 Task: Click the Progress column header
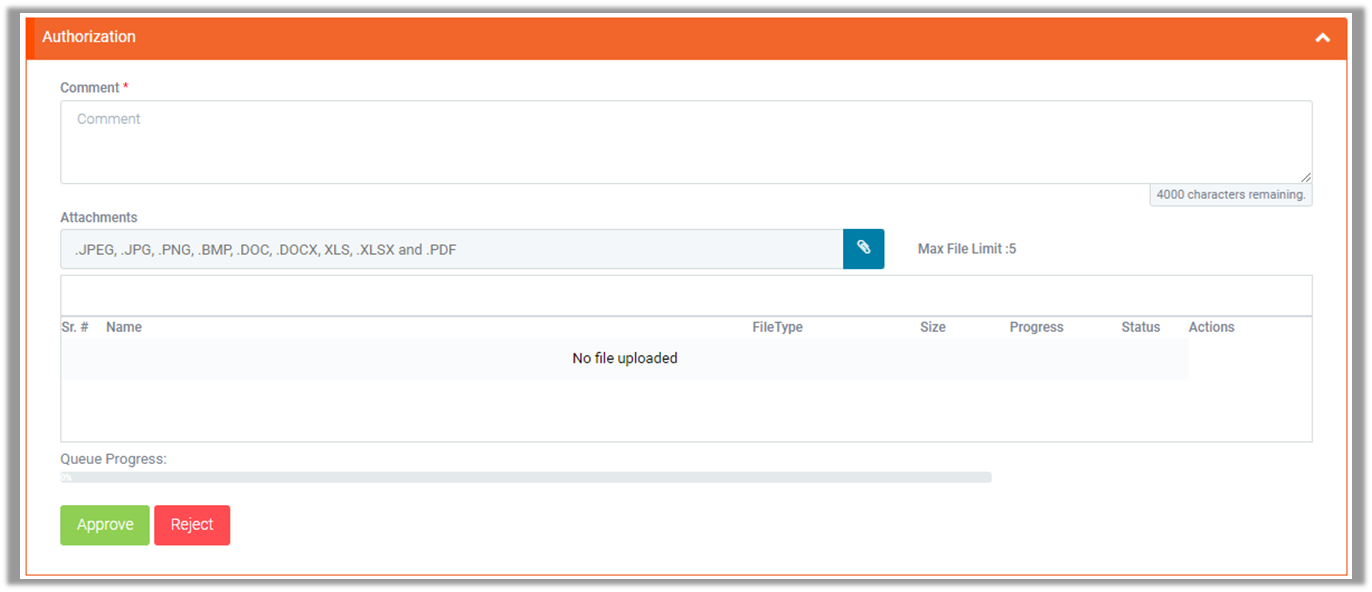click(1036, 327)
